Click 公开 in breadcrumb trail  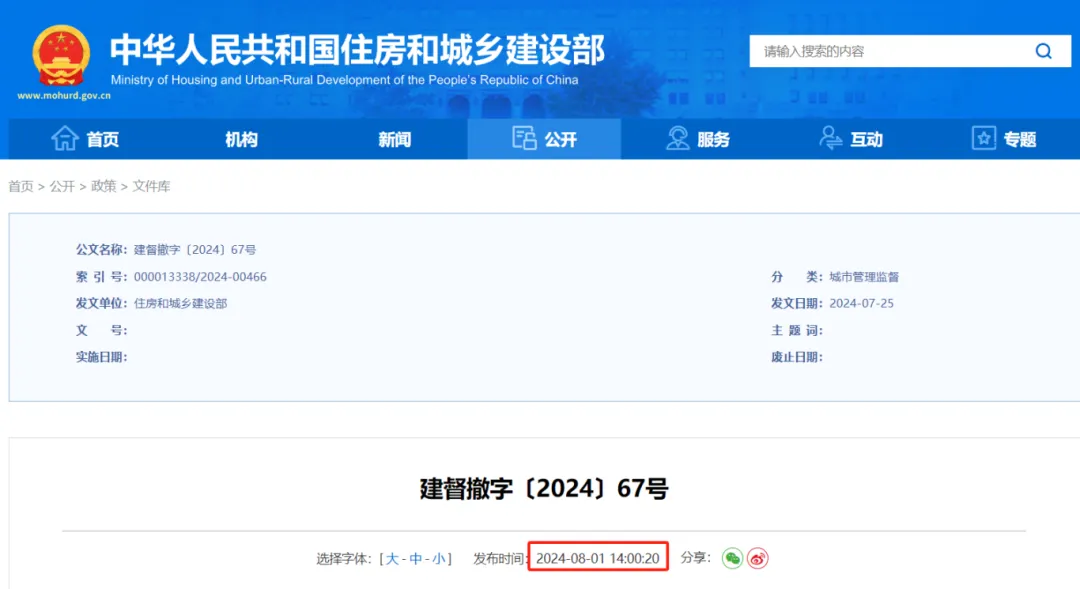tap(62, 187)
